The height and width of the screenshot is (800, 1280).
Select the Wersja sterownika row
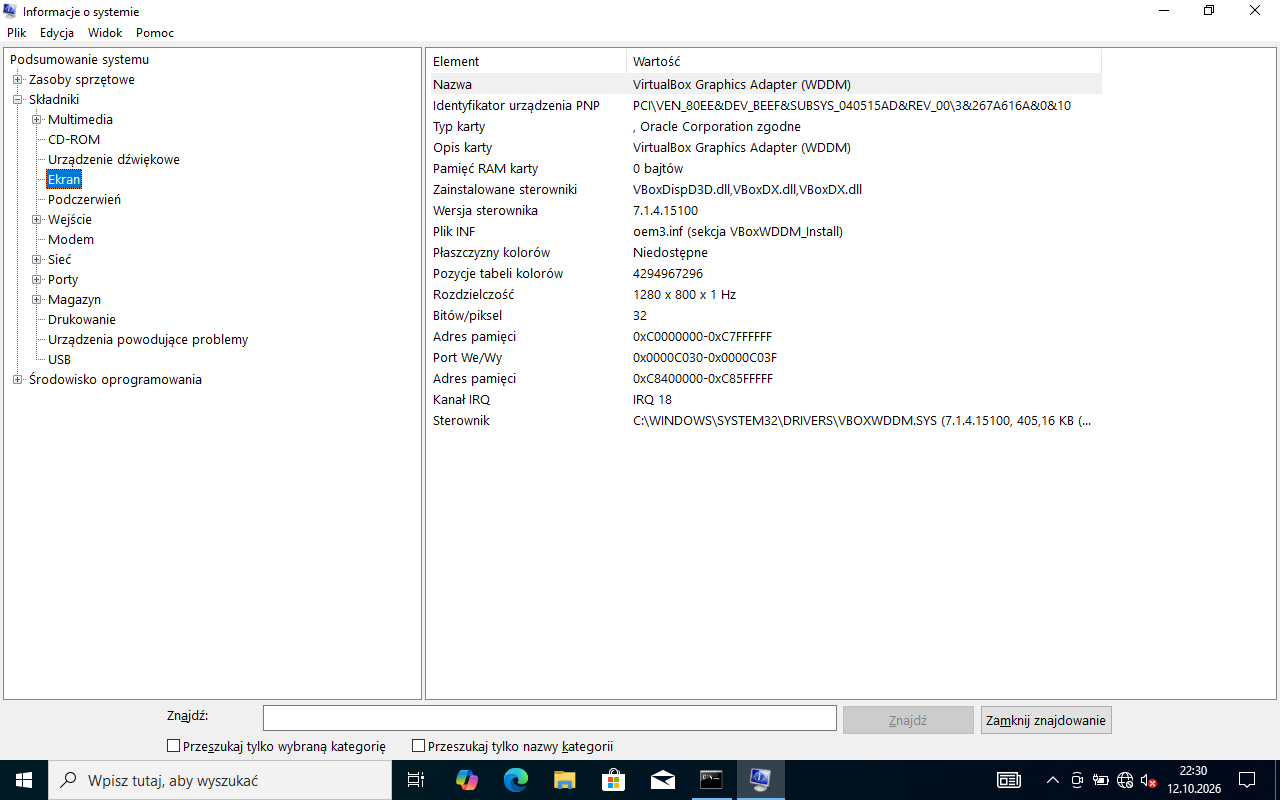pos(765,210)
